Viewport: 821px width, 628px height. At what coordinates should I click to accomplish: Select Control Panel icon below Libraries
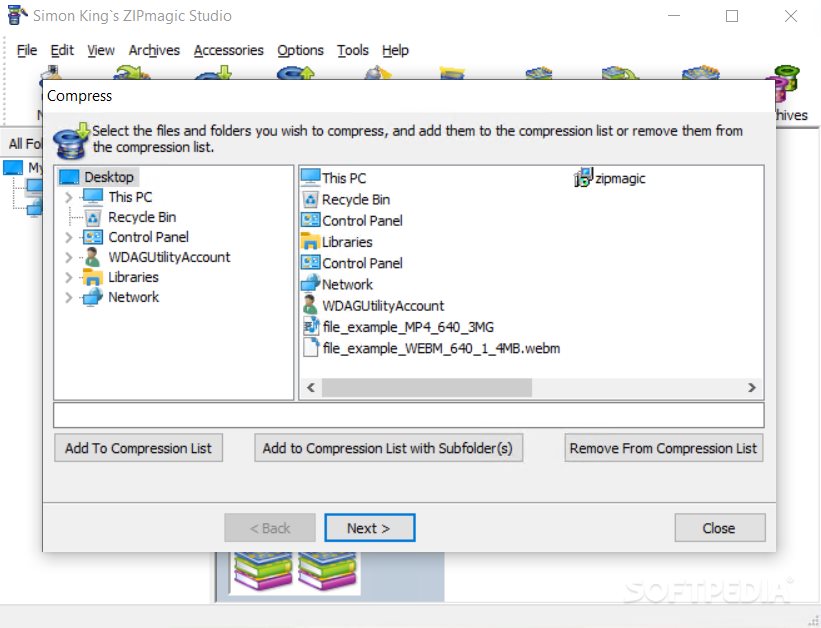point(310,262)
